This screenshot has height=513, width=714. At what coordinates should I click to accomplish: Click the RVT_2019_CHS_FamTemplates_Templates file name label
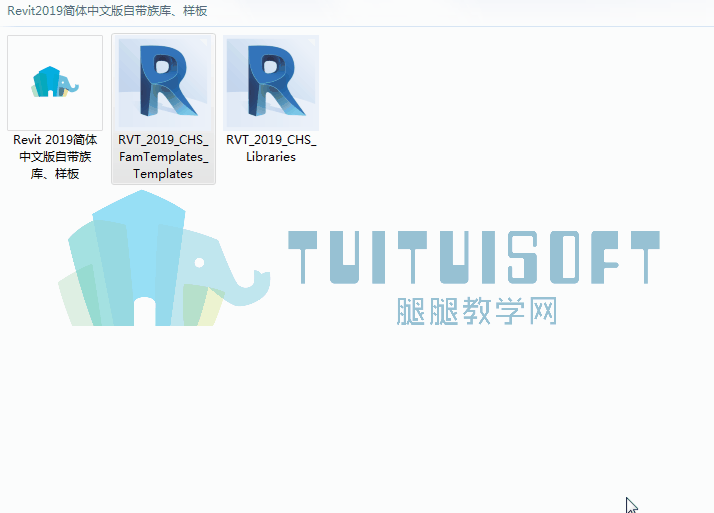coord(163,157)
